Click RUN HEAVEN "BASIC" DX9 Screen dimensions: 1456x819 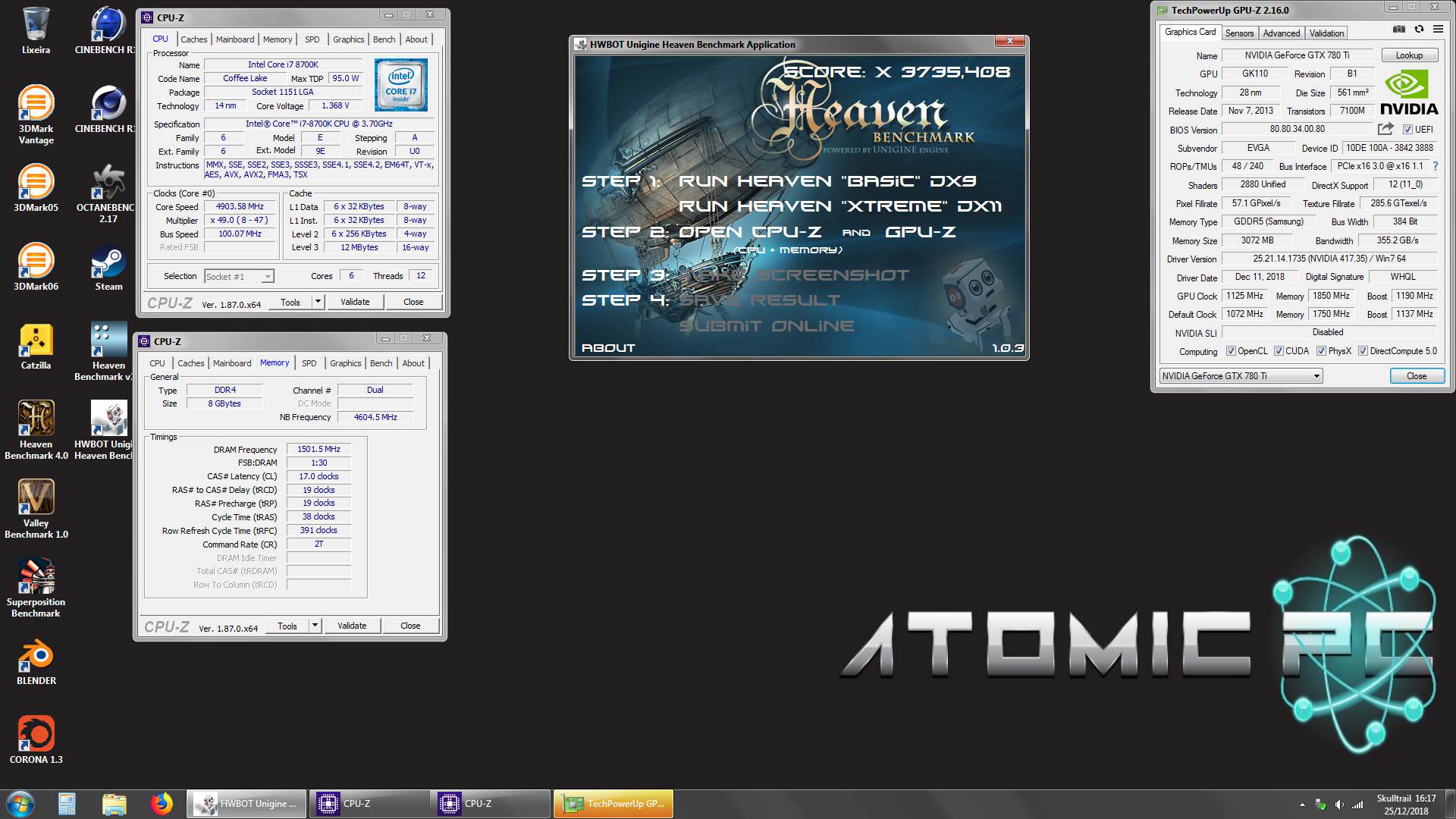[x=827, y=181]
